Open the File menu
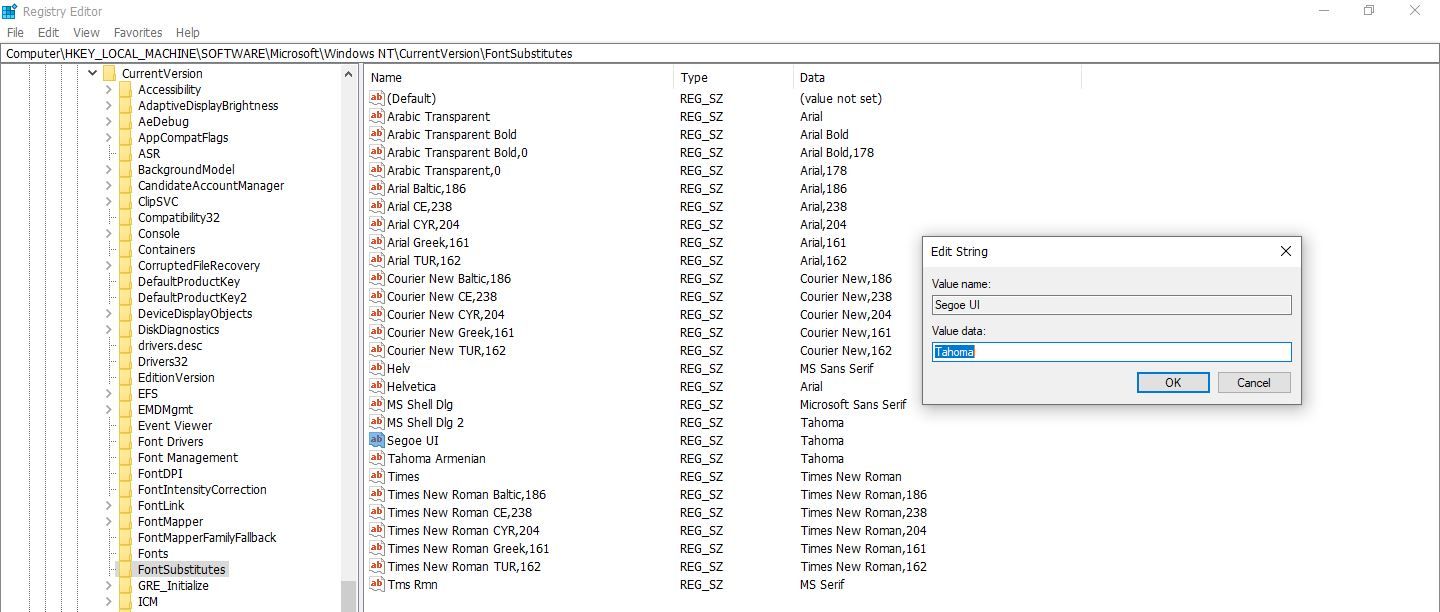The width and height of the screenshot is (1440, 612). click(x=15, y=32)
